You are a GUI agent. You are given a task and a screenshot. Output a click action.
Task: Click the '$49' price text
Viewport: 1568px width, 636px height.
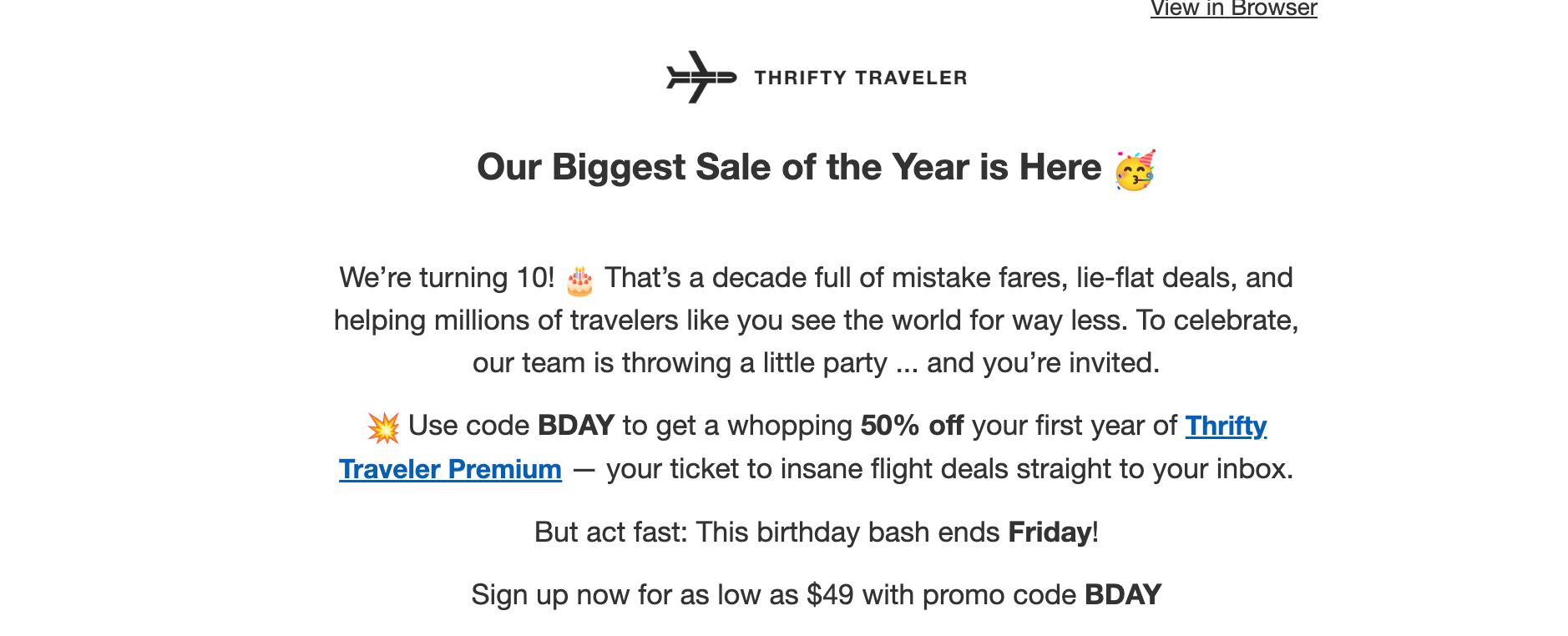(x=830, y=595)
